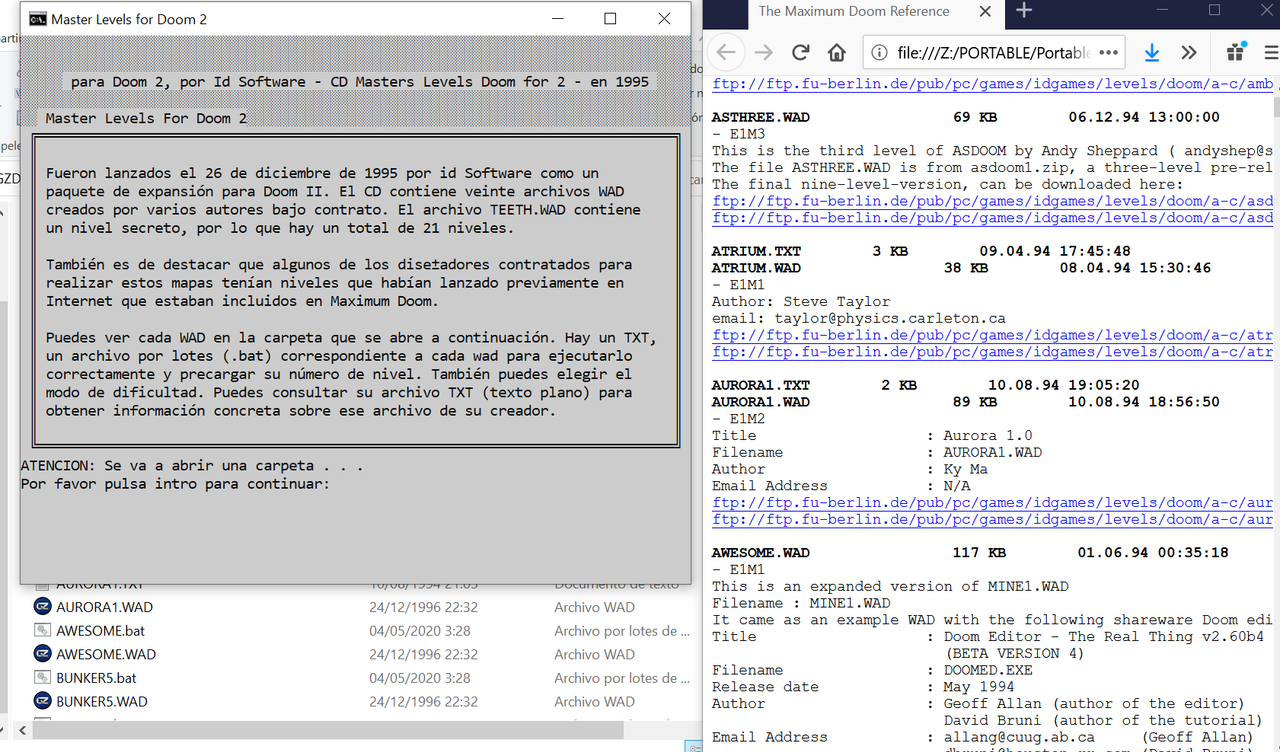This screenshot has width=1280, height=752.
Task: Open the What's New gift icon
Action: point(1235,52)
